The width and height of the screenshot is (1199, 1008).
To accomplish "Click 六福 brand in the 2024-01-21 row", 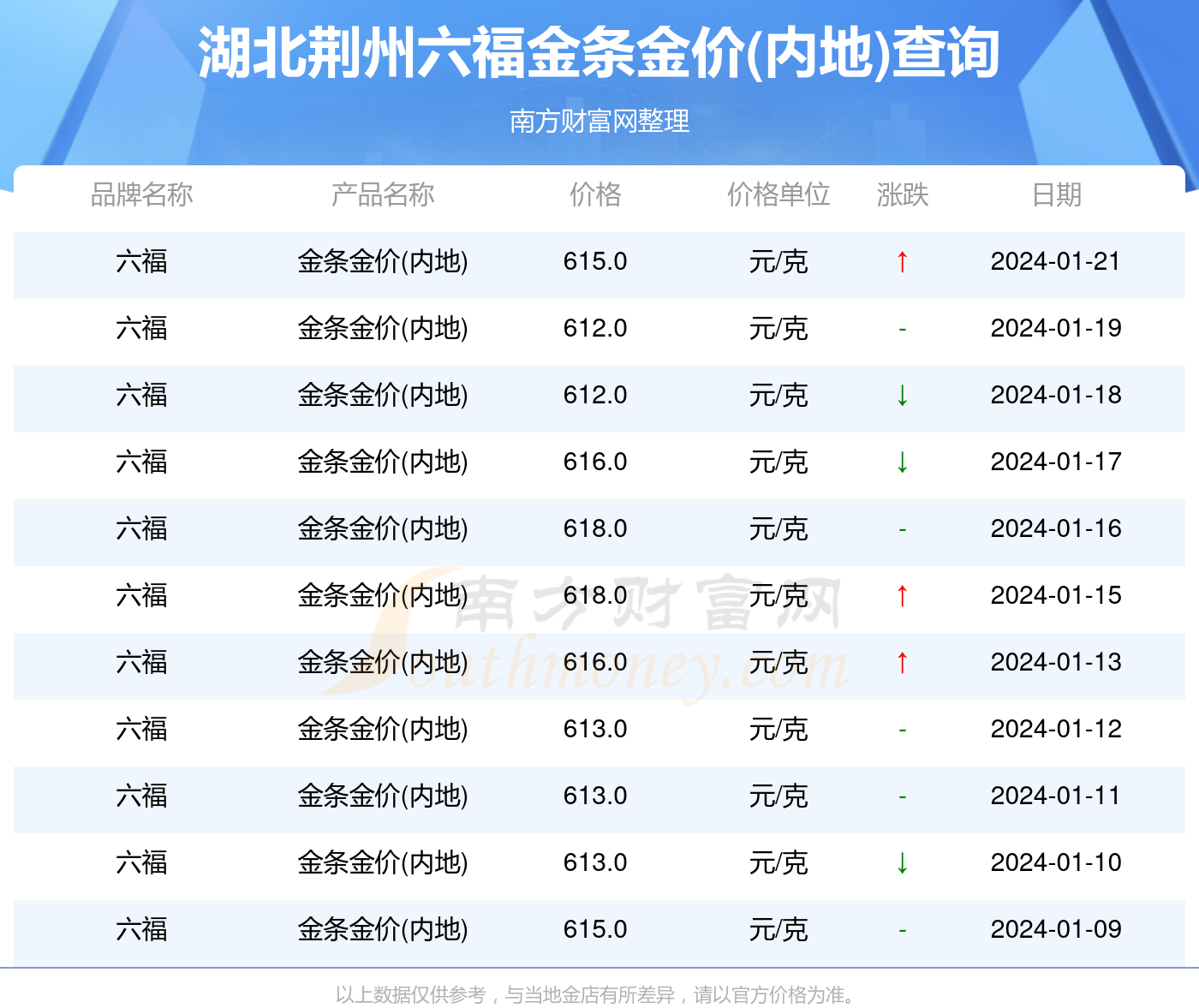I will coord(142,261).
